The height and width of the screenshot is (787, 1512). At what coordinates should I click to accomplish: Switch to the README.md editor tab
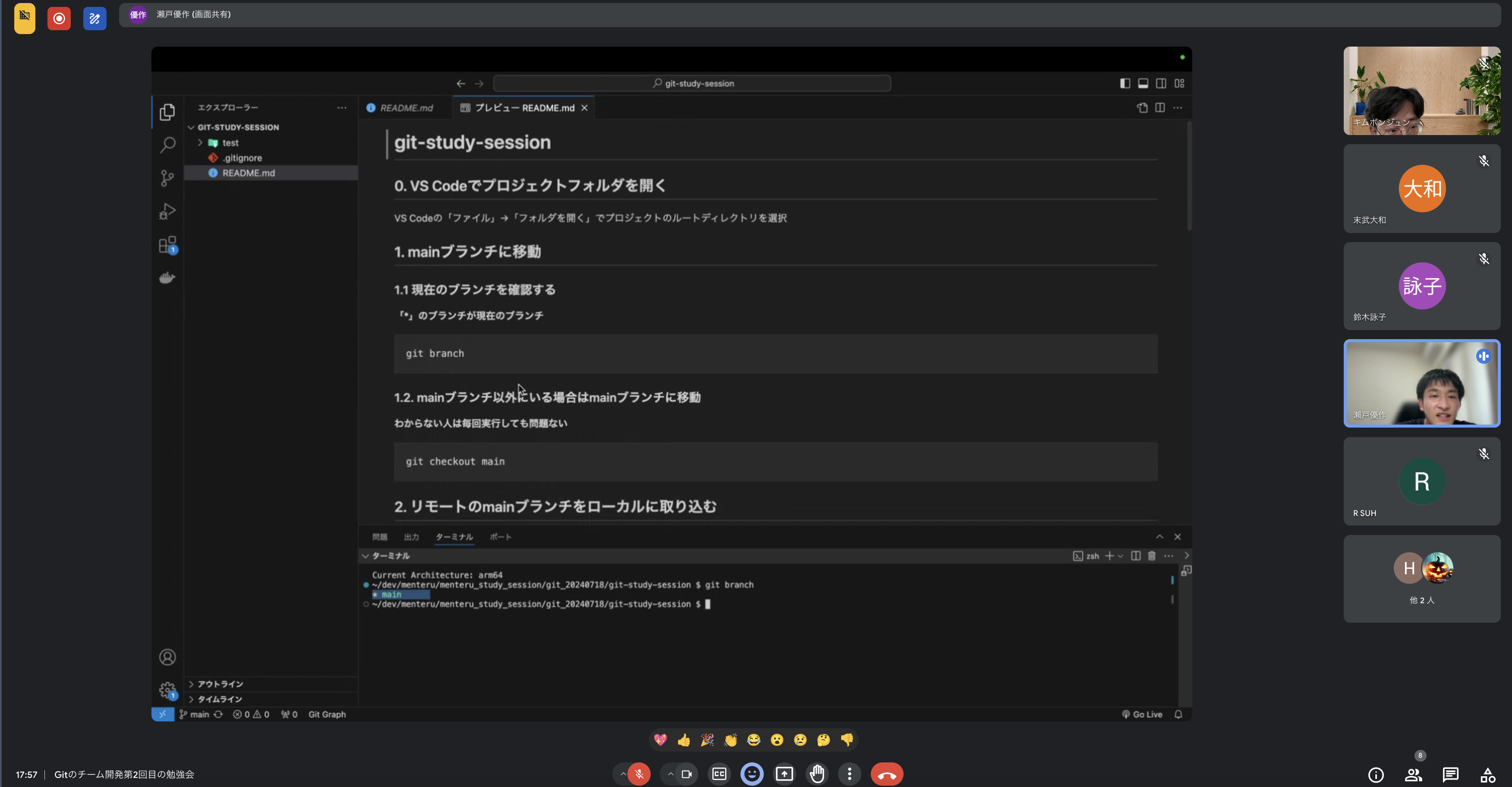click(405, 107)
